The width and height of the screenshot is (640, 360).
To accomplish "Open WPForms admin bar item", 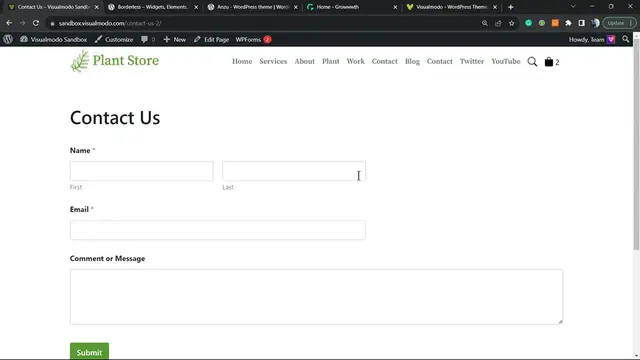I will point(253,39).
